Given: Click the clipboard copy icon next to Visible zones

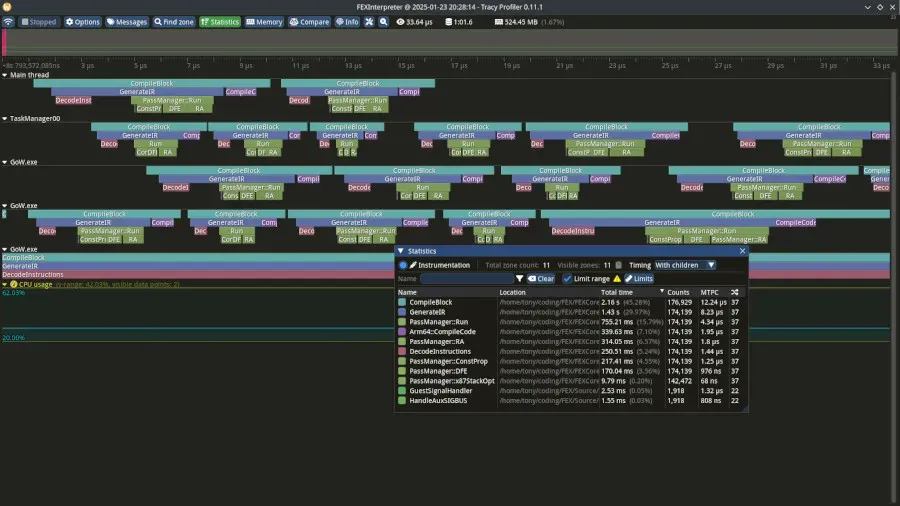Looking at the screenshot, I should pyautogui.click(x=618, y=265).
